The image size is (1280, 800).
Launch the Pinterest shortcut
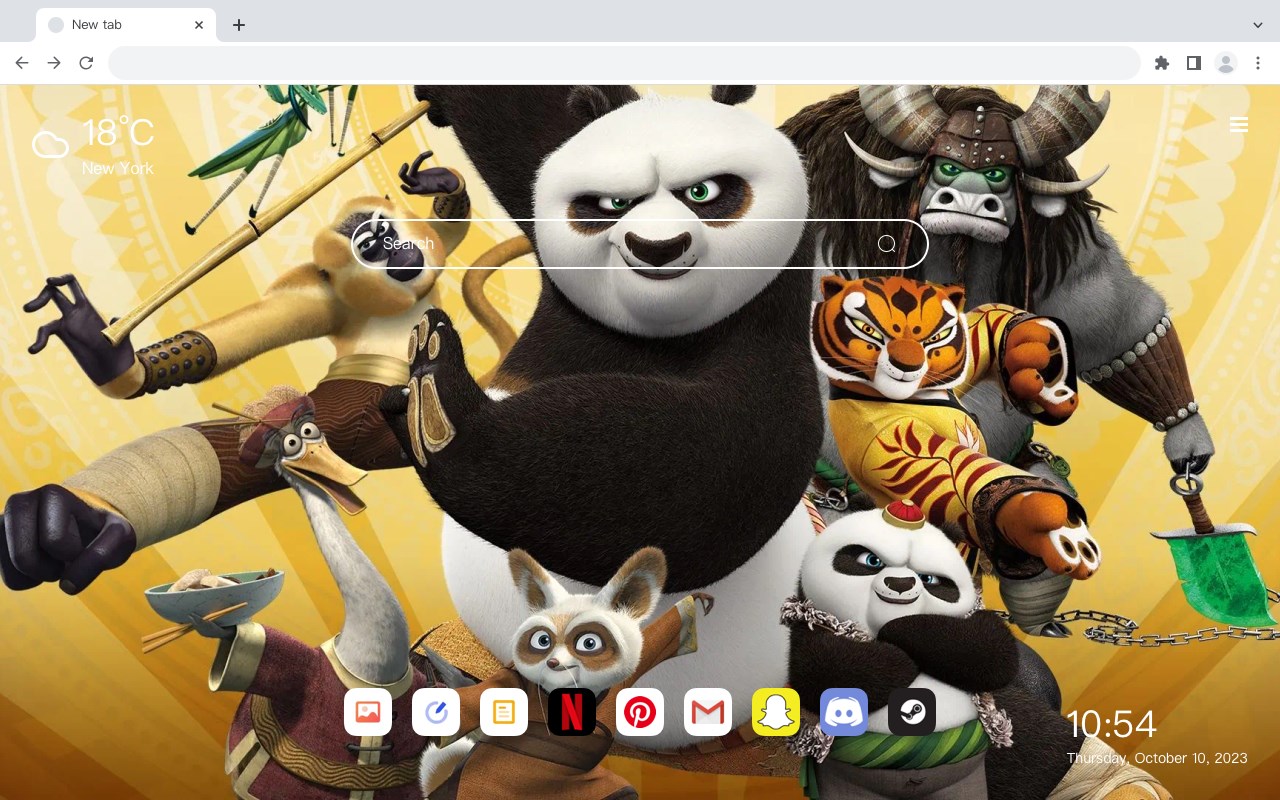click(640, 712)
